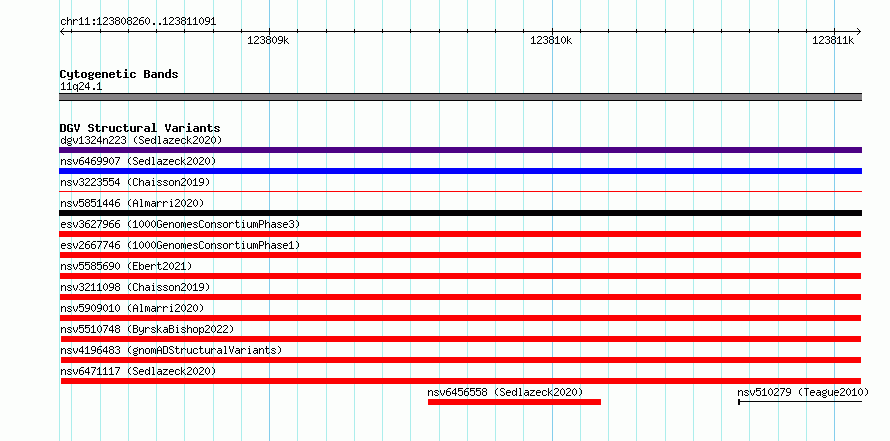
Task: Click the Cytogenetic Bands track title
Action: point(119,74)
